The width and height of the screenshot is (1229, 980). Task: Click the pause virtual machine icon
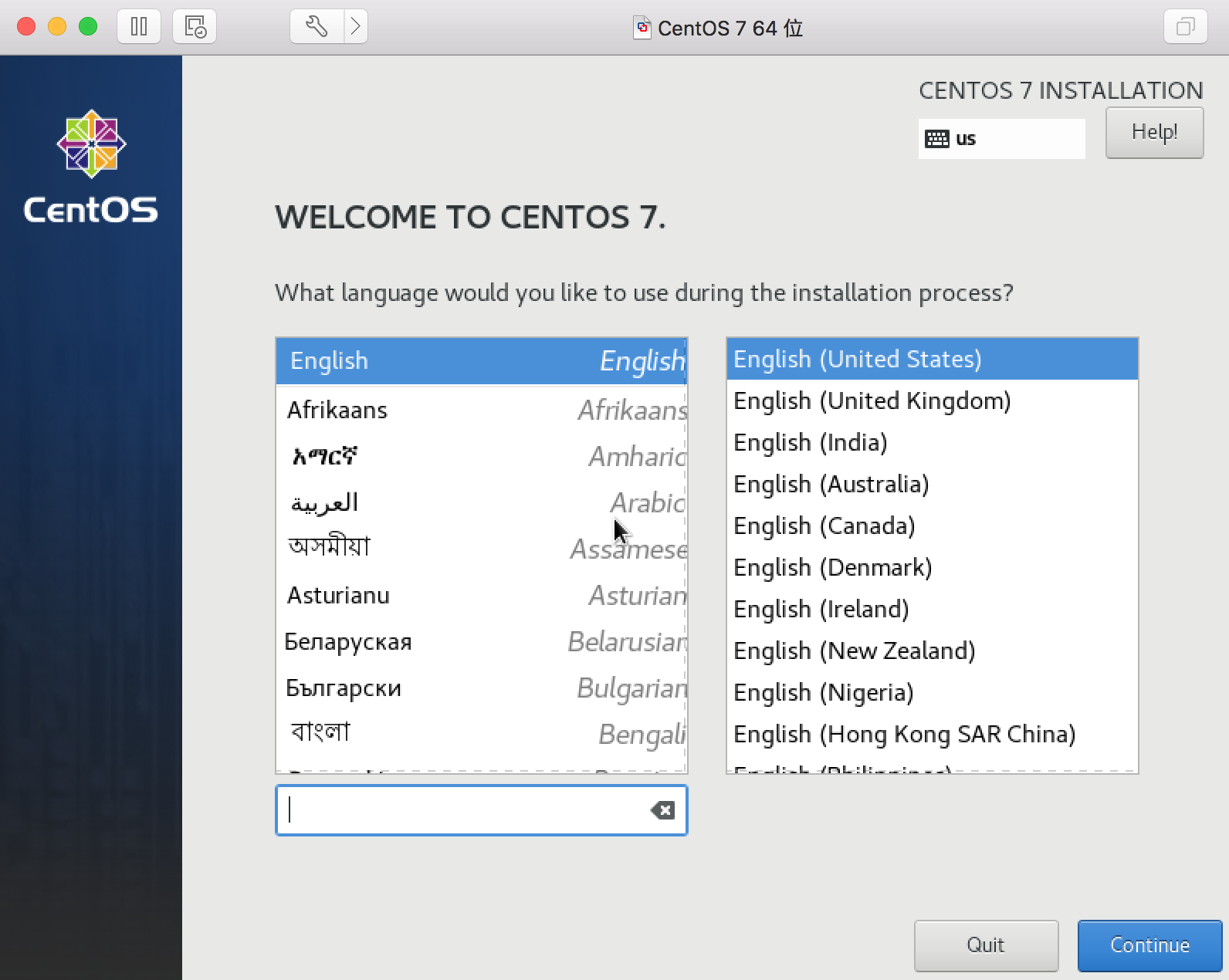point(139,27)
